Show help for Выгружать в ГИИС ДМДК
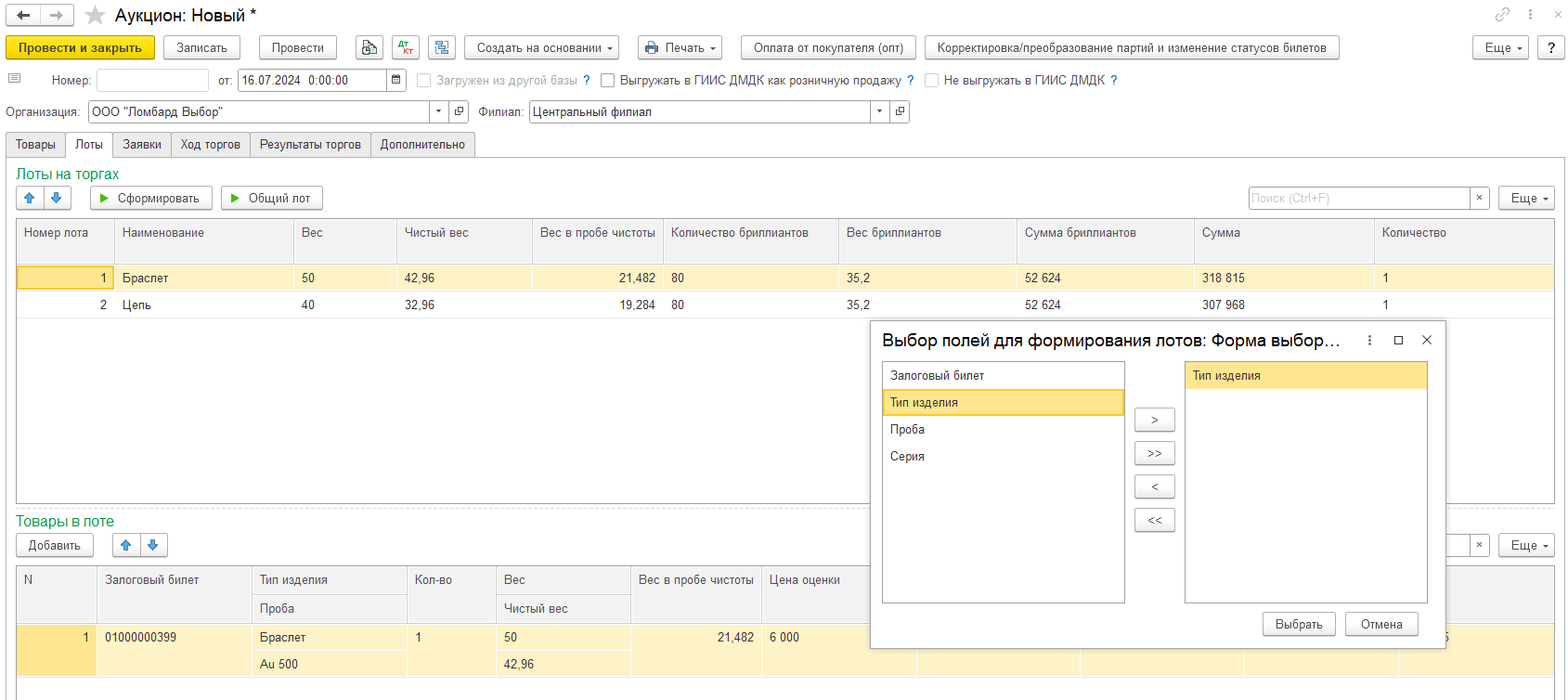Viewport: 1568px width, 700px height. tap(911, 80)
